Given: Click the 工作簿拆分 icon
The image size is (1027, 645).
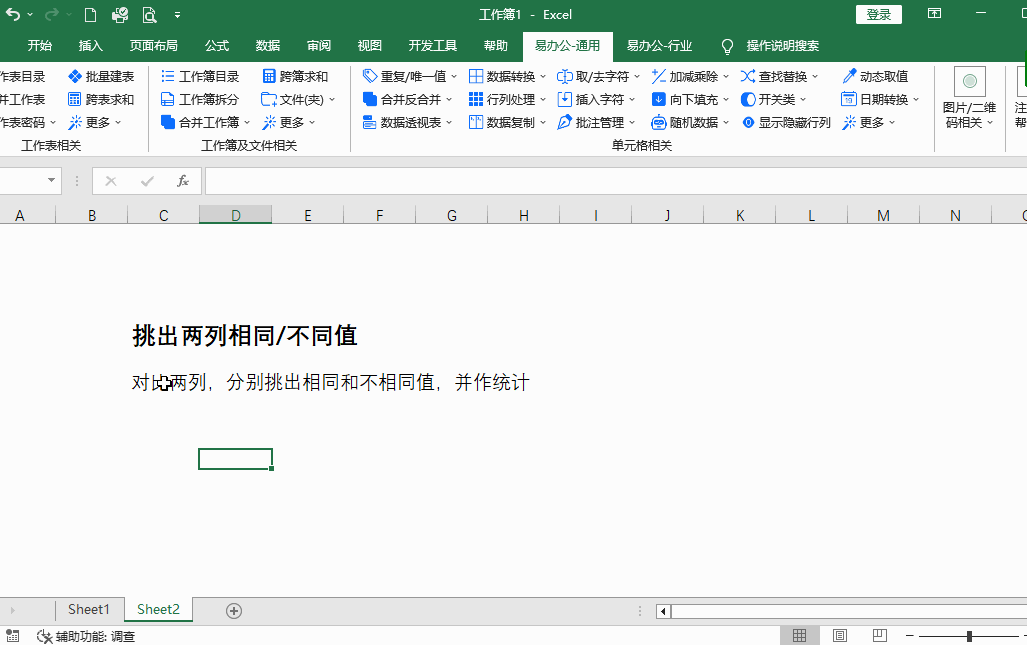Looking at the screenshot, I should [x=168, y=100].
